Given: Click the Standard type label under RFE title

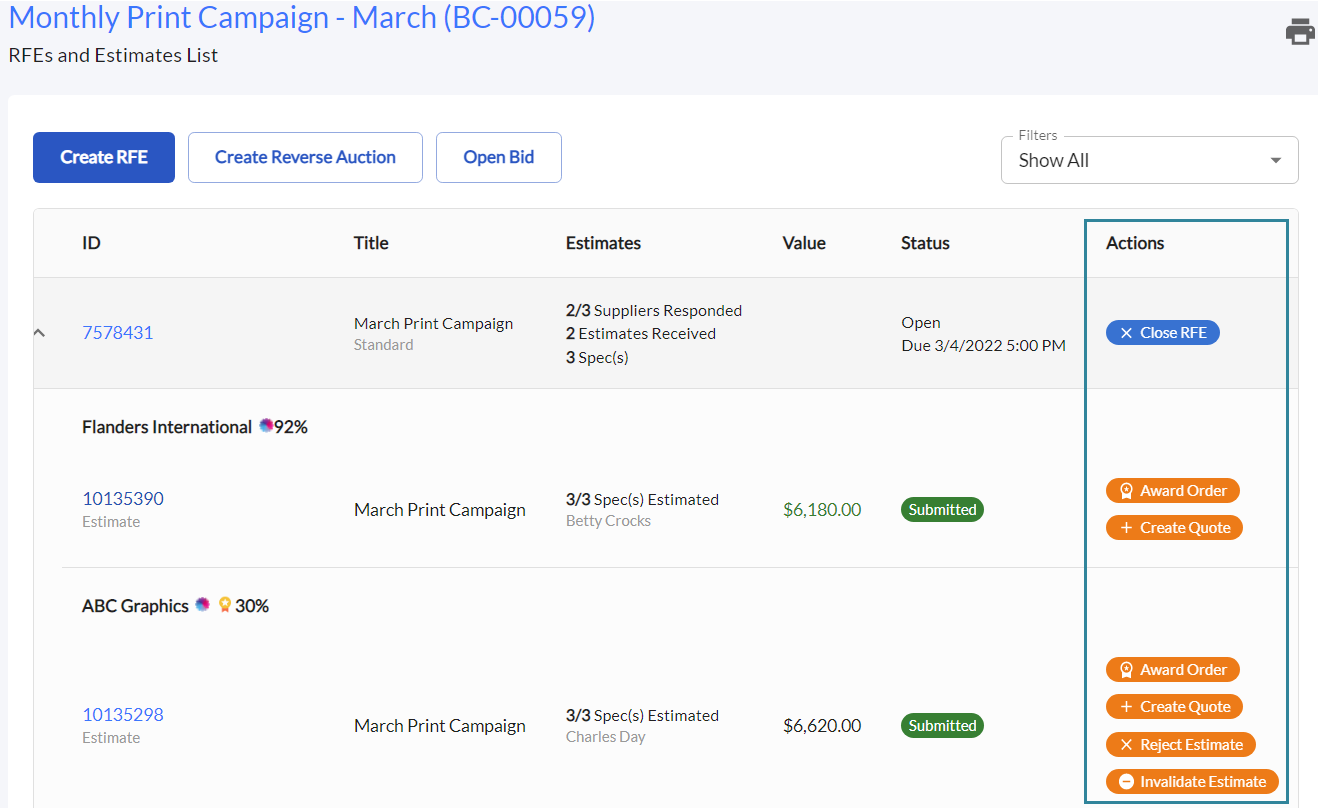Looking at the screenshot, I should (x=384, y=345).
